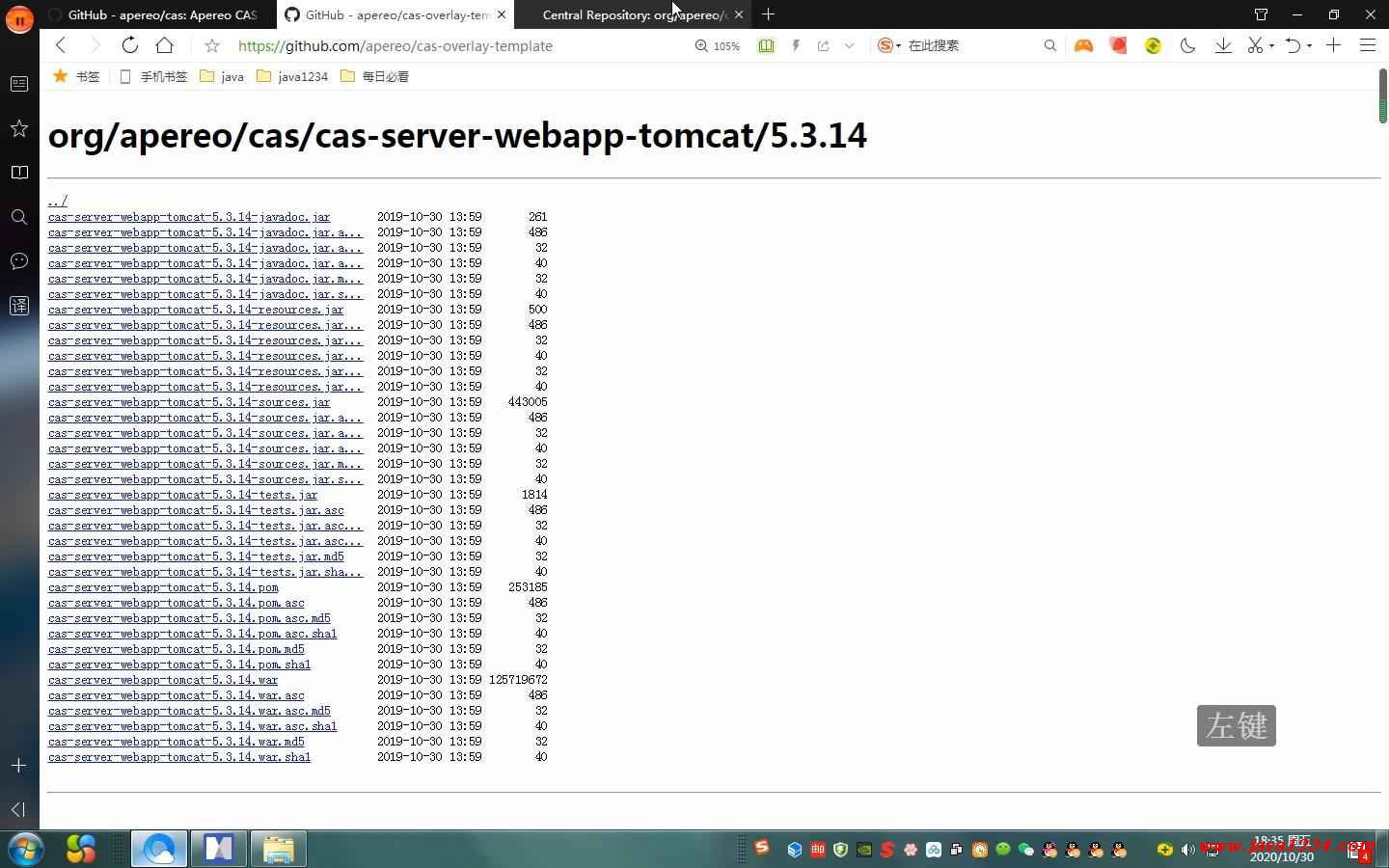Image resolution: width=1389 pixels, height=868 pixels.
Task: Open the 每日必看 bookmarks folder
Action: [375, 76]
